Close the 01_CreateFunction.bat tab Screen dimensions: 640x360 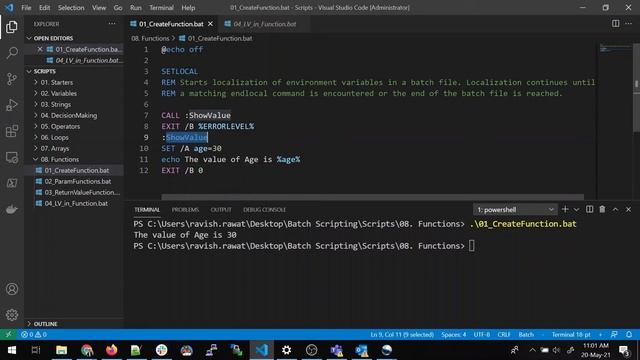210,24
